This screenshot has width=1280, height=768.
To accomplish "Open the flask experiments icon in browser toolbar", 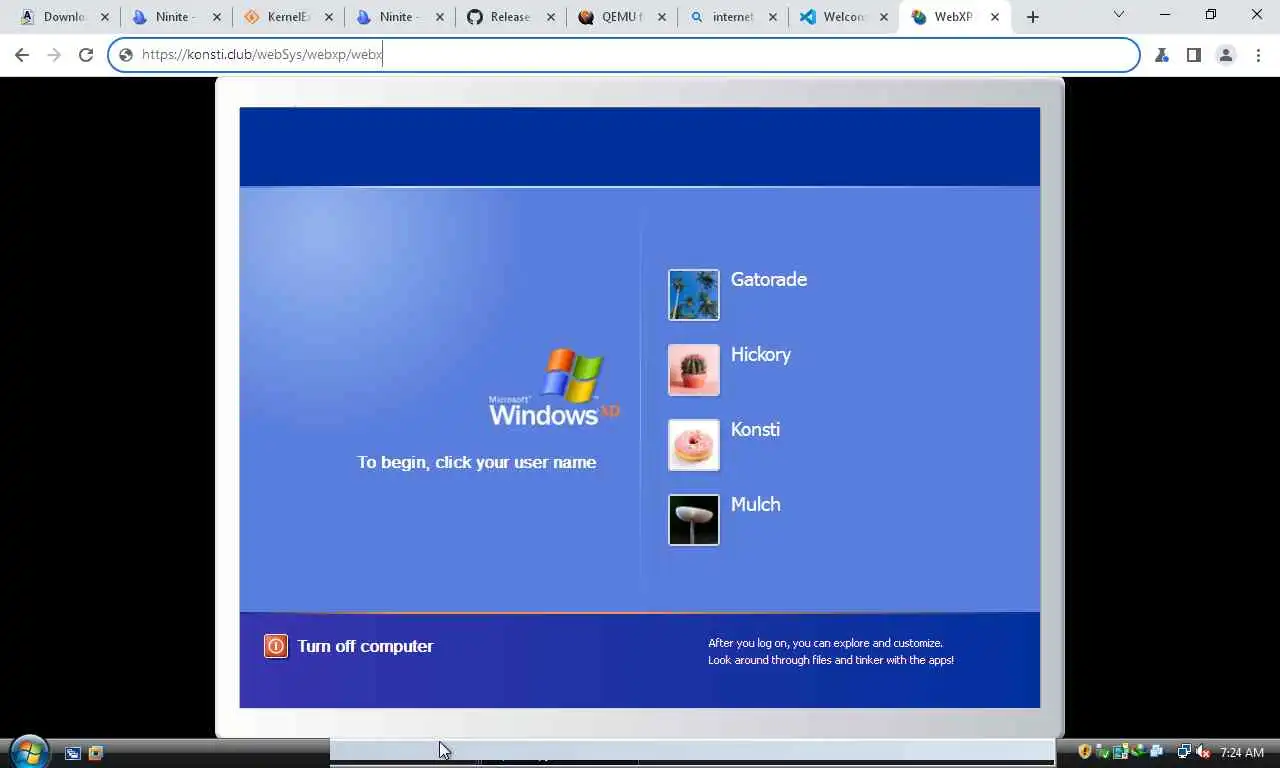I will click(1162, 55).
